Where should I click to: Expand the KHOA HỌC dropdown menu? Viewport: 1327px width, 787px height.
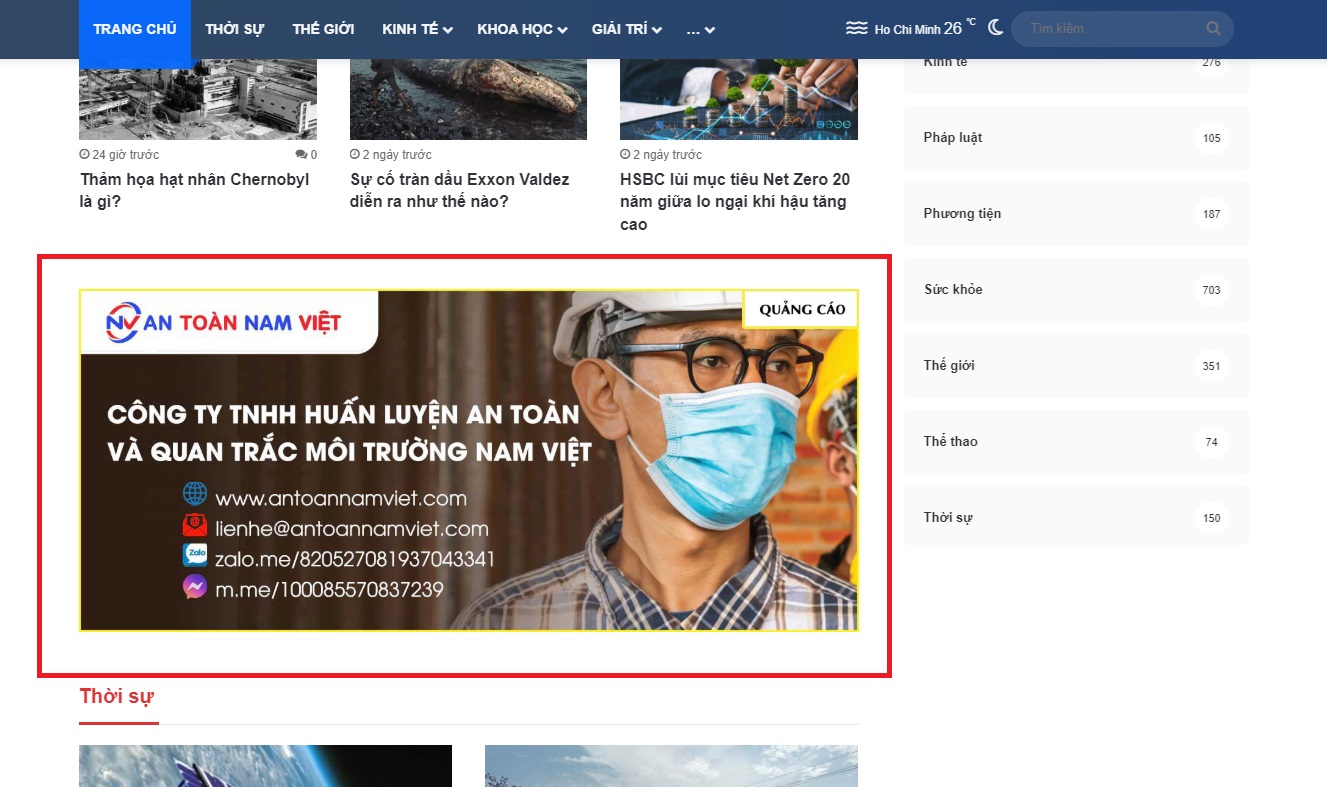tap(522, 29)
